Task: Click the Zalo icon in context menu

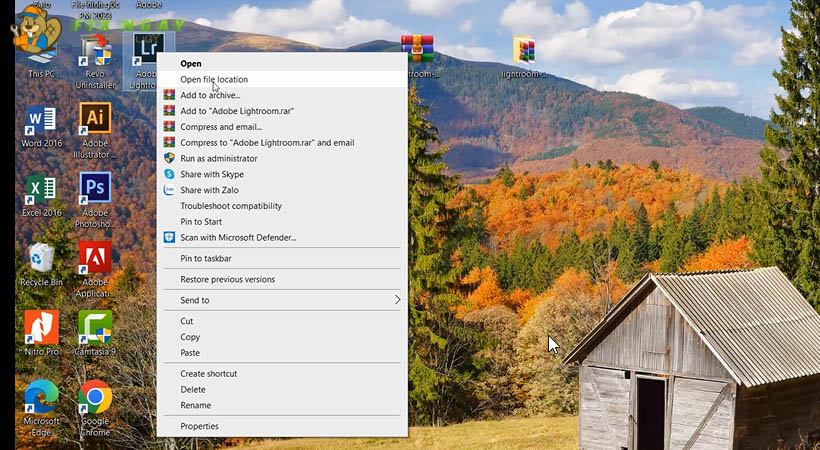Action: (169, 190)
